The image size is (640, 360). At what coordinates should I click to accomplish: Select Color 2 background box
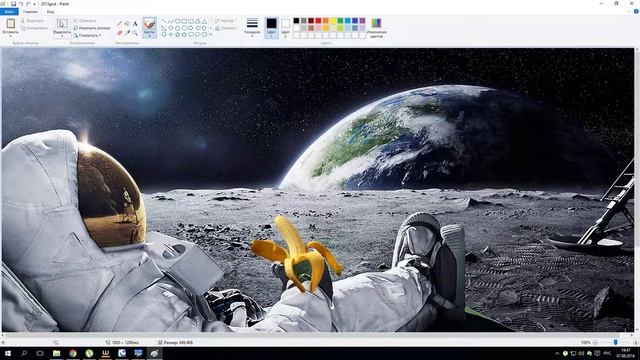pos(285,28)
